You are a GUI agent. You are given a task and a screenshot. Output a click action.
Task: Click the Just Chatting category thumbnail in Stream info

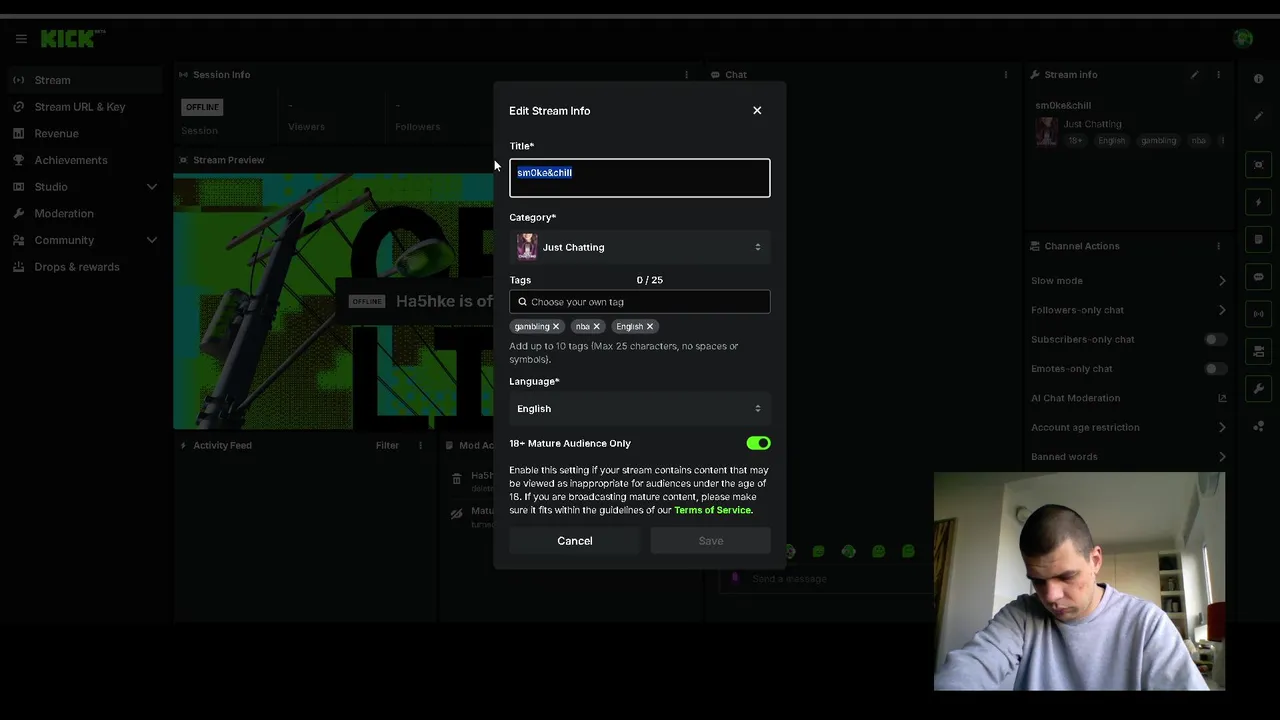coord(1047,132)
